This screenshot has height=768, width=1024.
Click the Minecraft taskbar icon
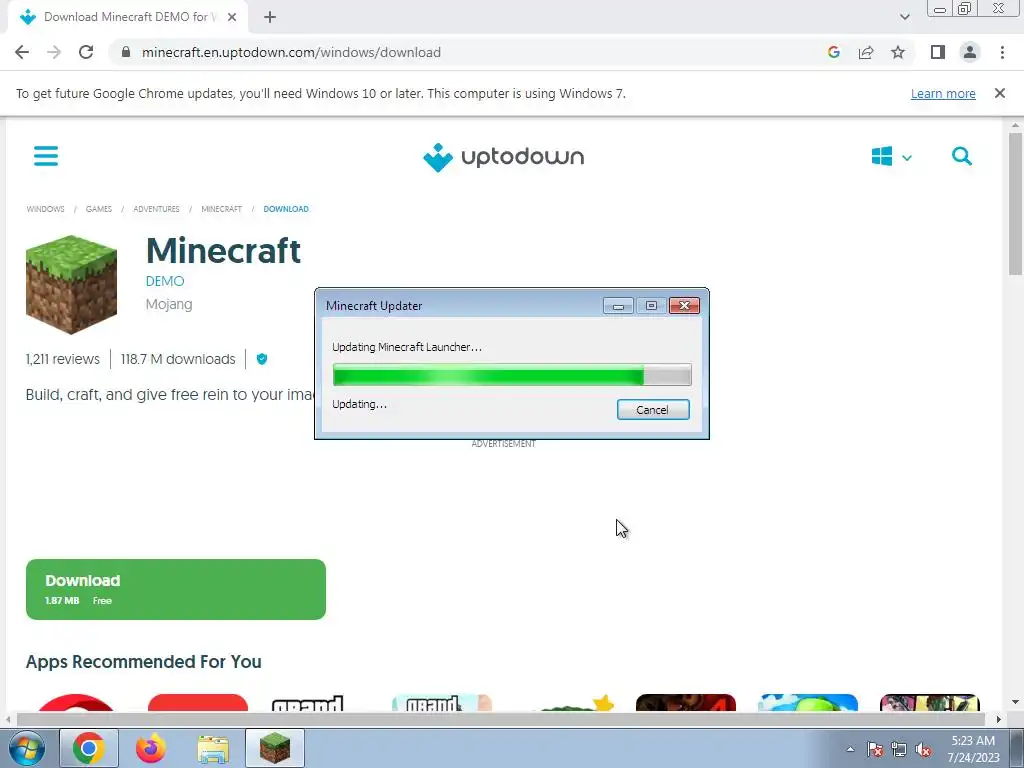(x=275, y=748)
